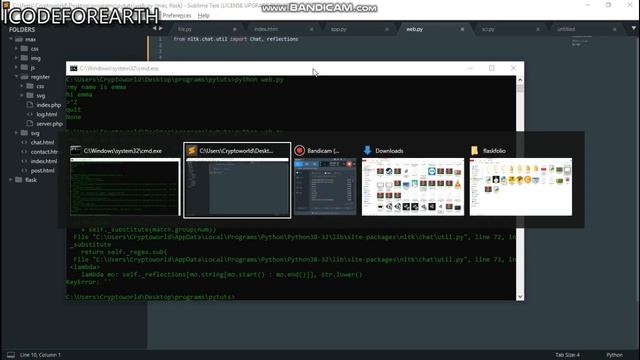Screen dimensions: 640x360
Task: Click the js folder icon in the sidebar
Action: coord(24,67)
